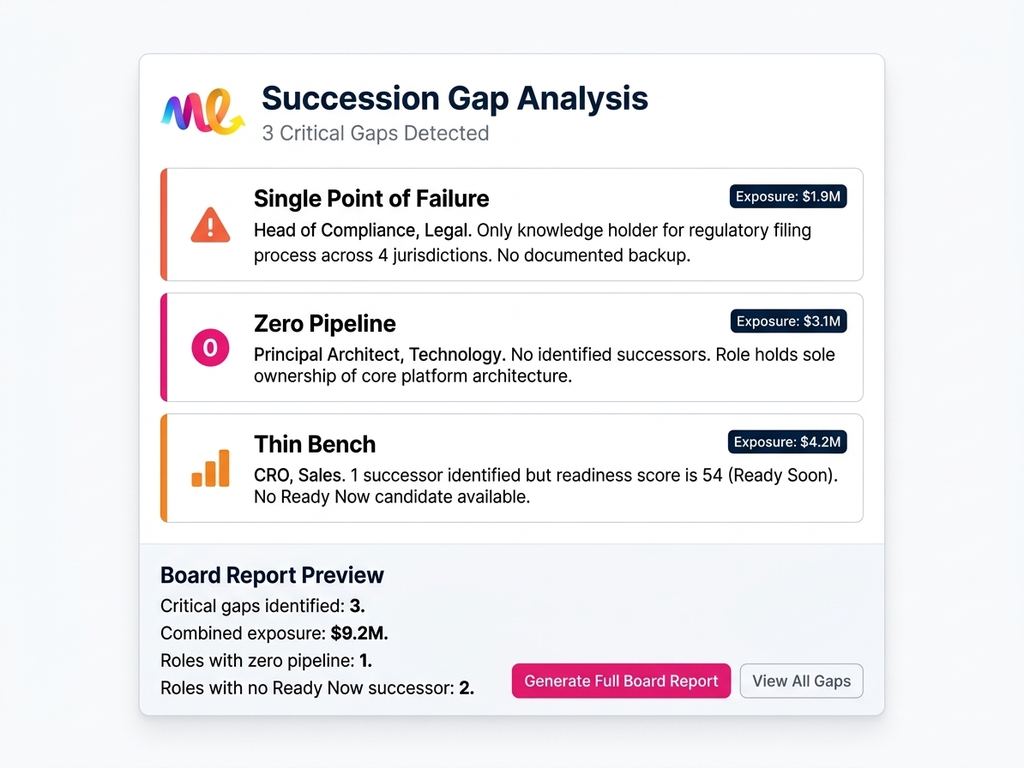Click Roles with no Ready Now successor
1024x768 pixels.
(317, 688)
